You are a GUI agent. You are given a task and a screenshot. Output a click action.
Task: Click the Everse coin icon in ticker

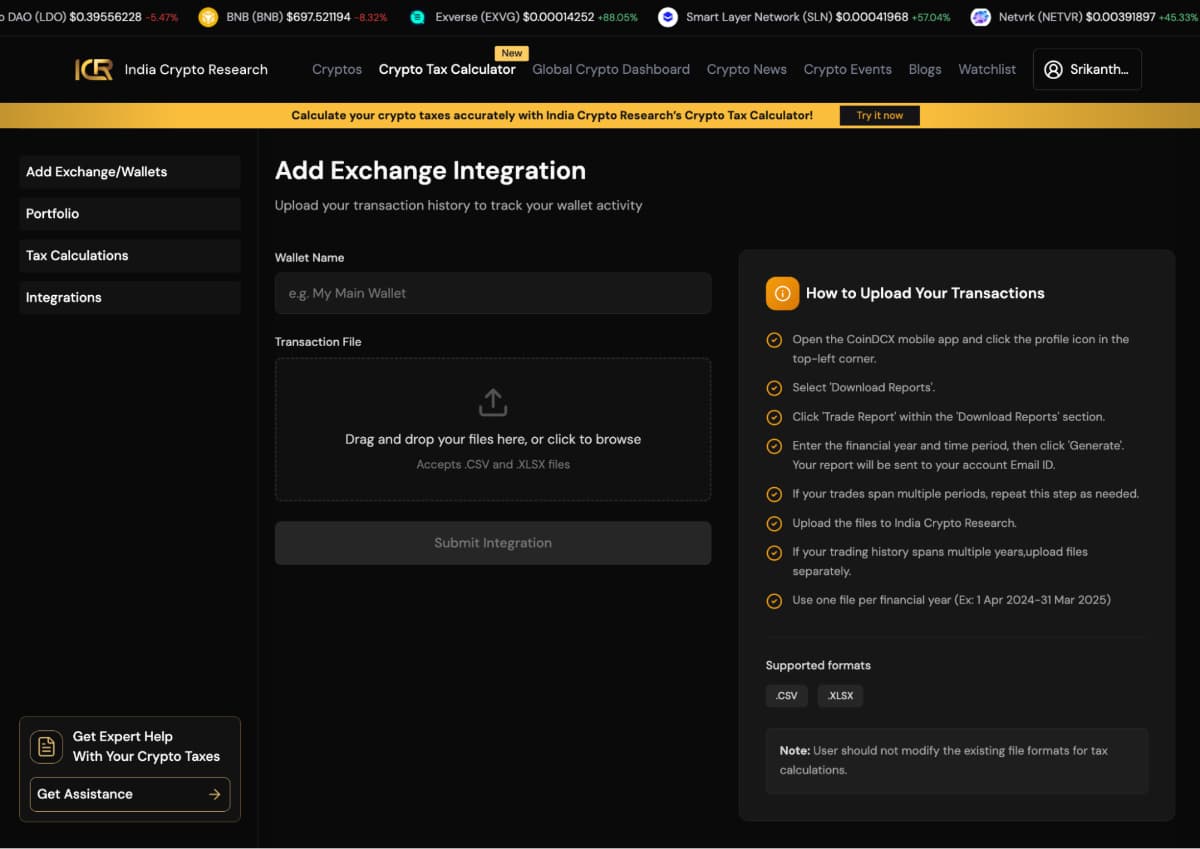click(x=417, y=17)
